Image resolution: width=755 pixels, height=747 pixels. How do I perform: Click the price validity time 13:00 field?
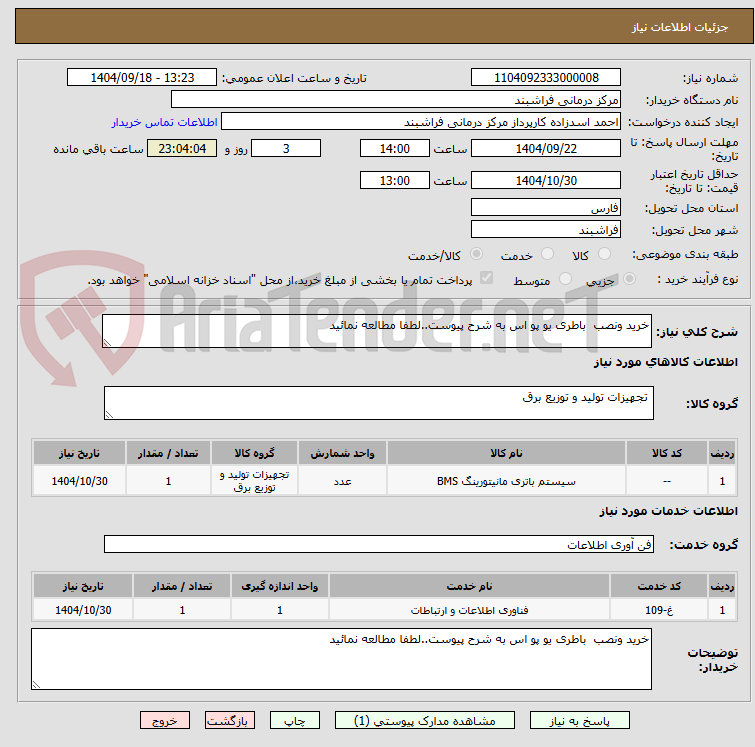click(x=395, y=181)
